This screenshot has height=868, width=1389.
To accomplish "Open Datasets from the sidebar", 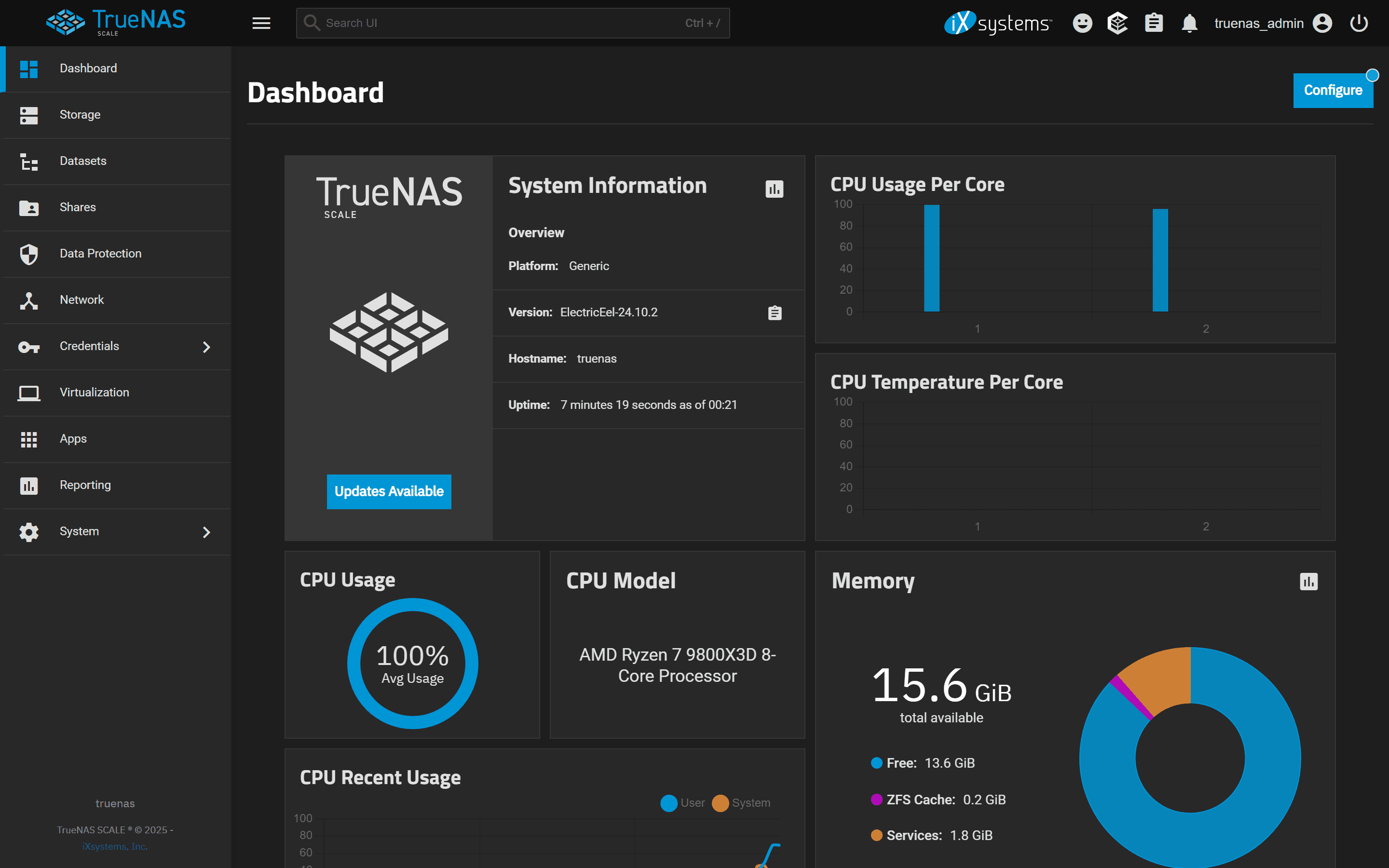I will (115, 162).
